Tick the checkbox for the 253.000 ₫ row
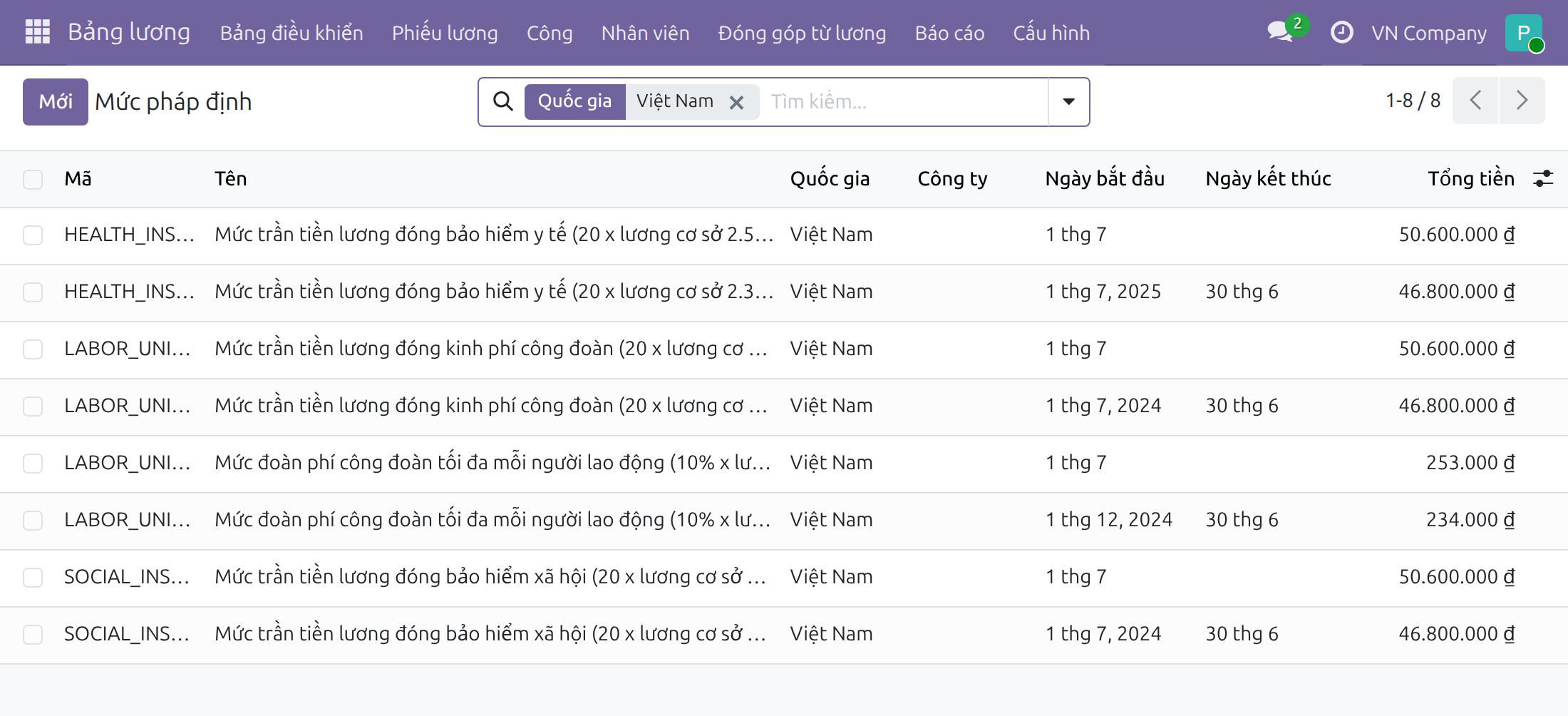Viewport: 1568px width, 716px height. pyautogui.click(x=33, y=464)
